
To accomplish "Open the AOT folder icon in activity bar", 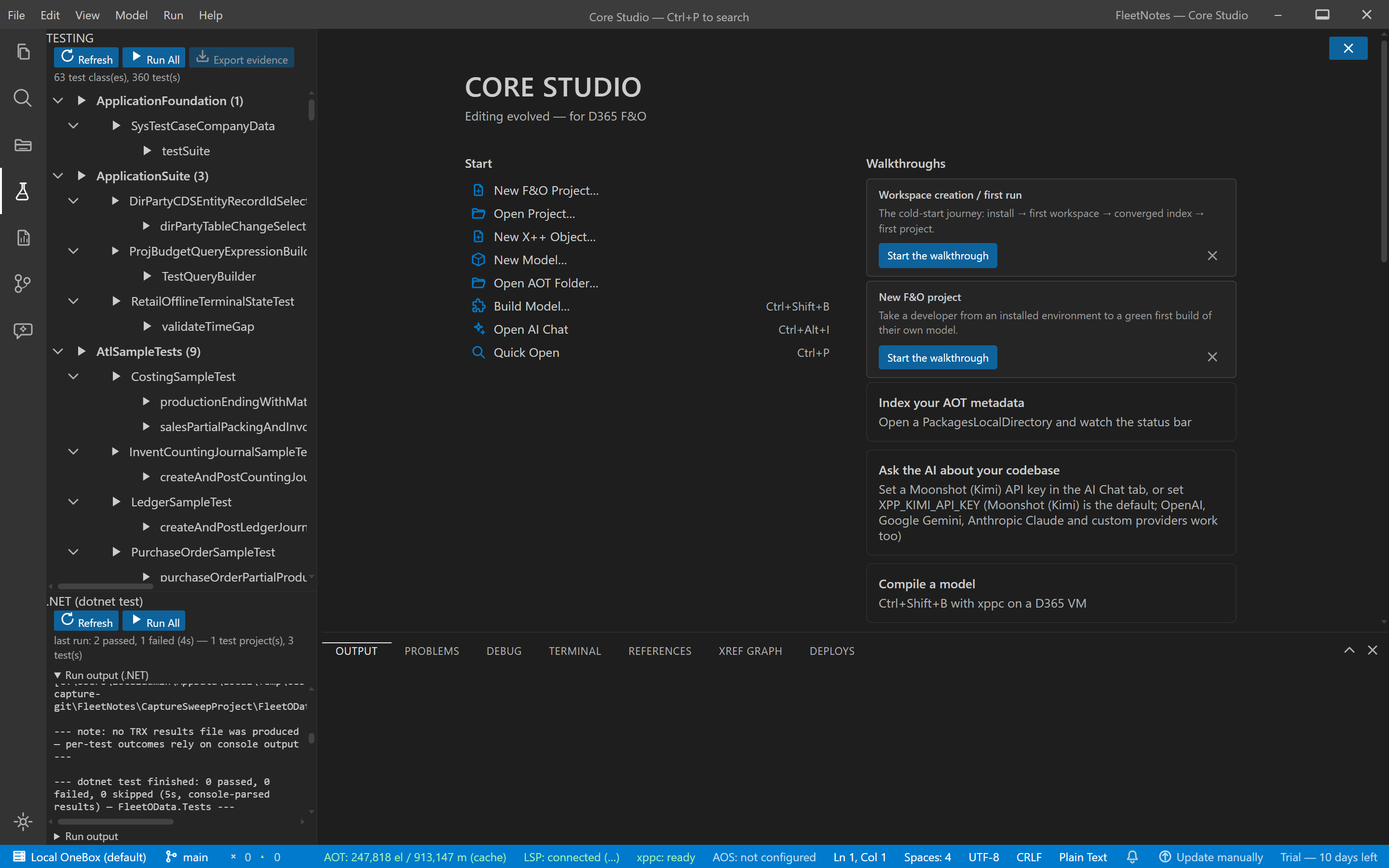I will pos(23,145).
